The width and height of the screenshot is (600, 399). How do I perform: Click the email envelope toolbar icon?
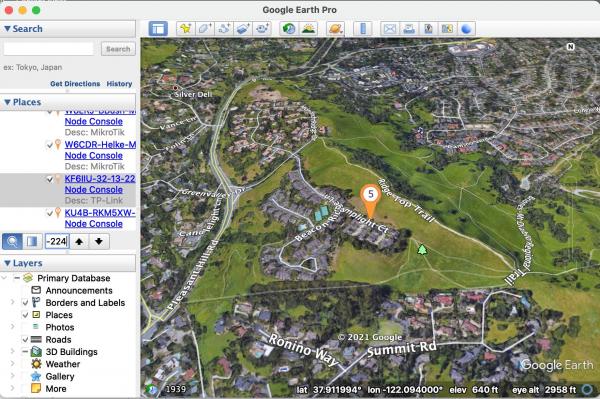click(390, 29)
